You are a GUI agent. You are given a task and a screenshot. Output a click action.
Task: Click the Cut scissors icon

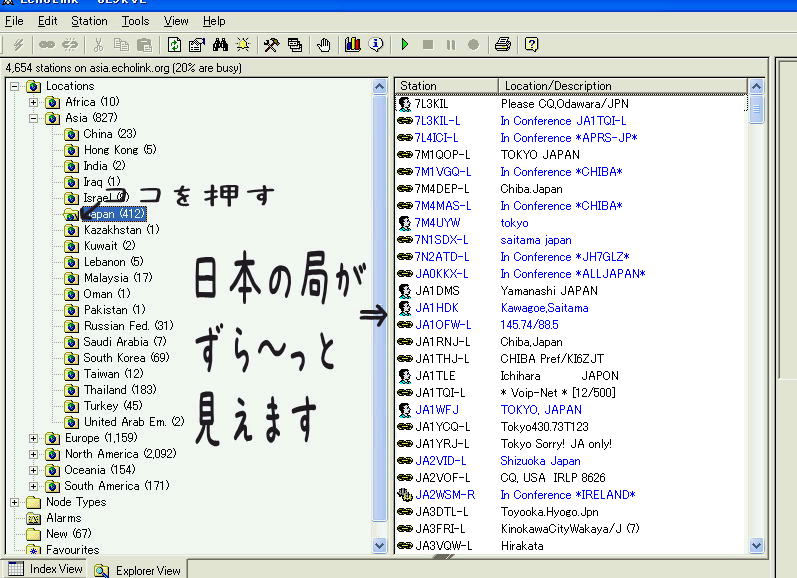(98, 45)
